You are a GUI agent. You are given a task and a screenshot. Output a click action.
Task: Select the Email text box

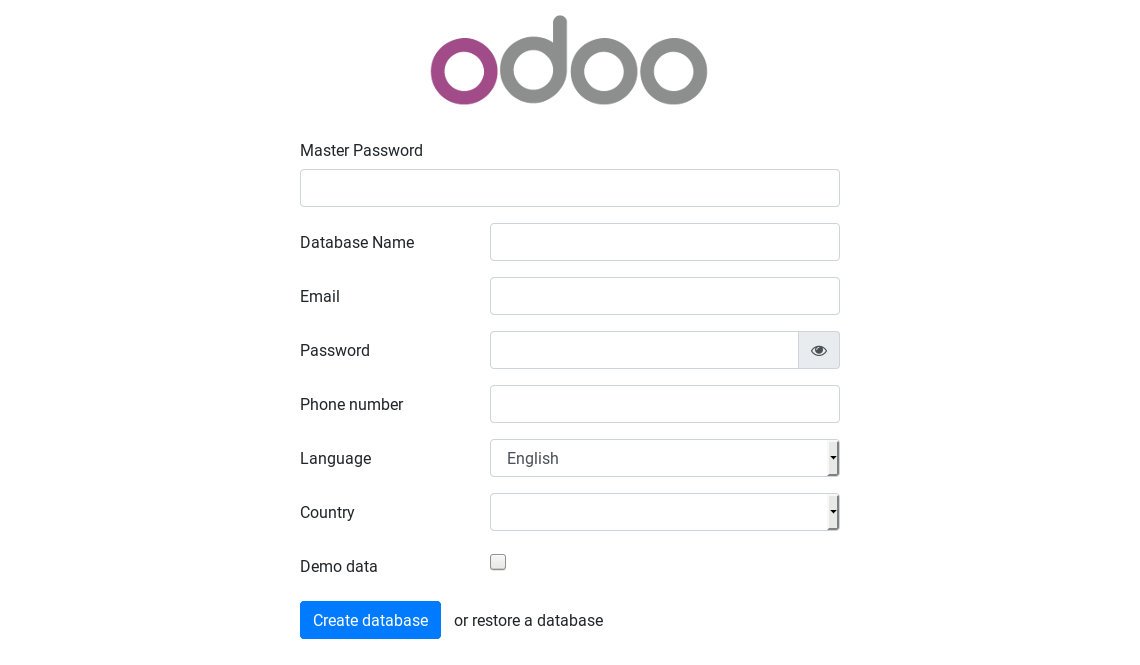[x=665, y=296]
